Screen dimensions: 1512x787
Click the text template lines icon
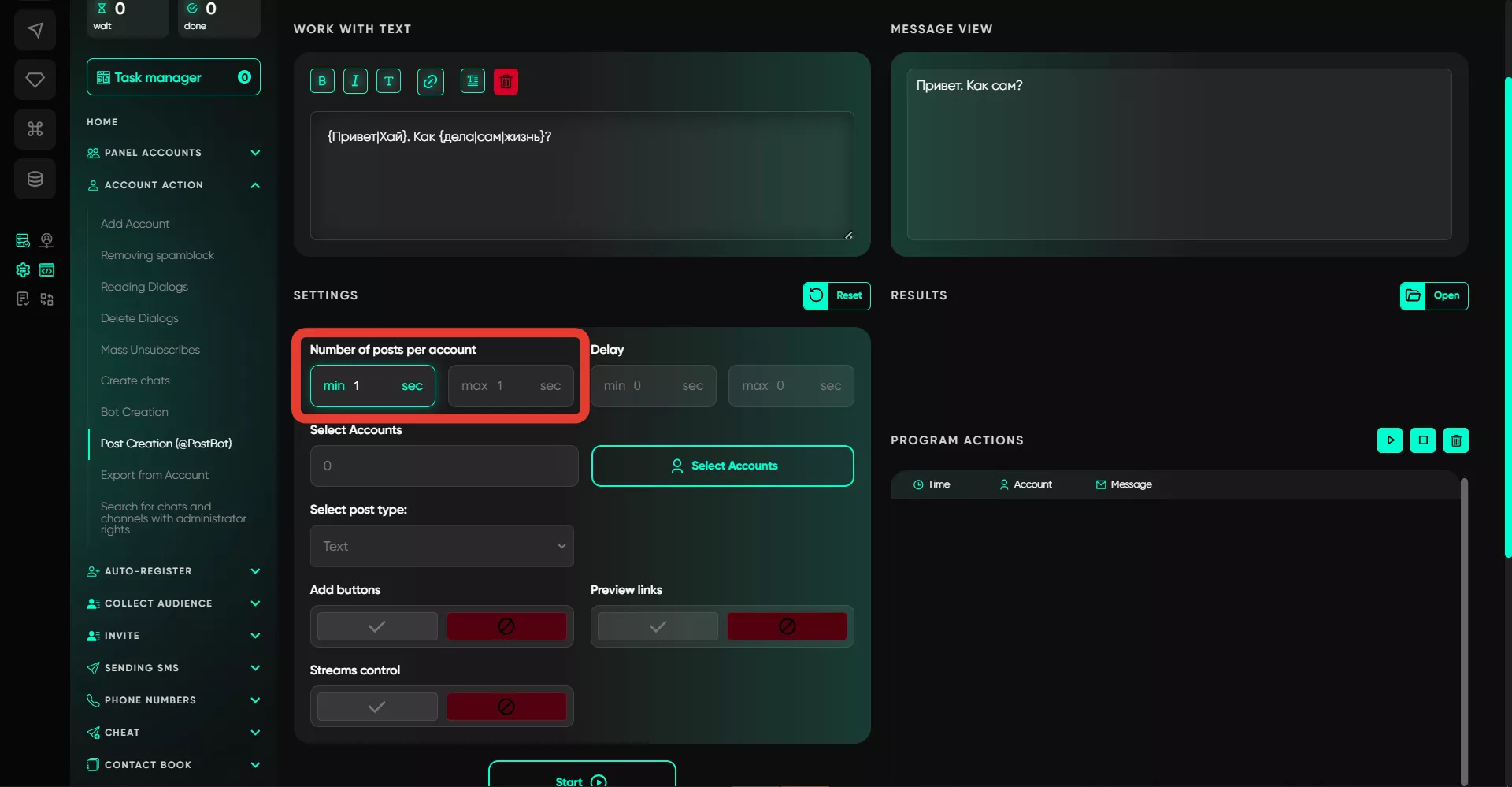coord(472,81)
